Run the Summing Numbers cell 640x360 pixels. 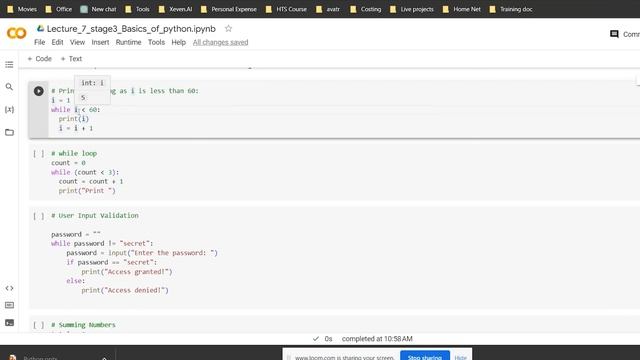(x=39, y=325)
